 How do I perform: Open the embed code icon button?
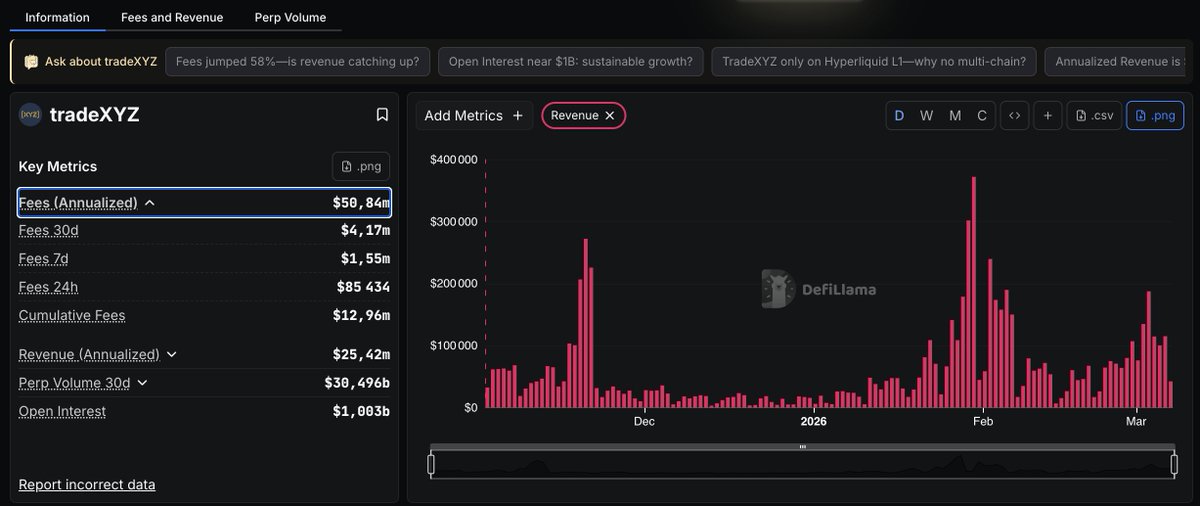(x=1014, y=116)
